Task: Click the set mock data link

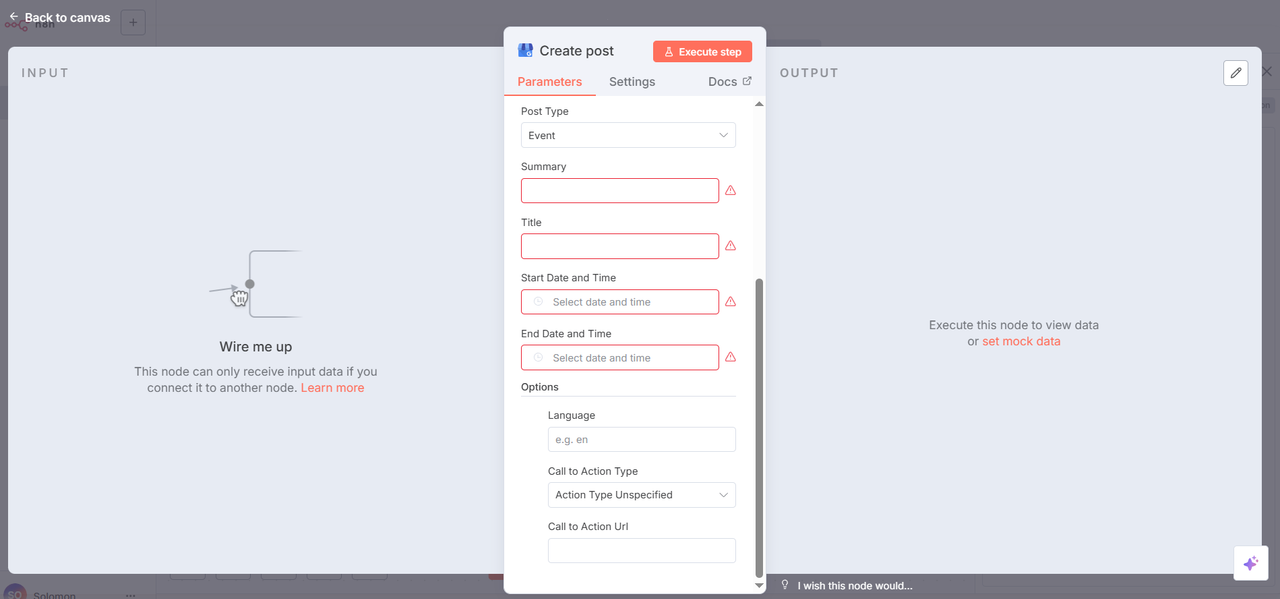Action: (x=1021, y=341)
